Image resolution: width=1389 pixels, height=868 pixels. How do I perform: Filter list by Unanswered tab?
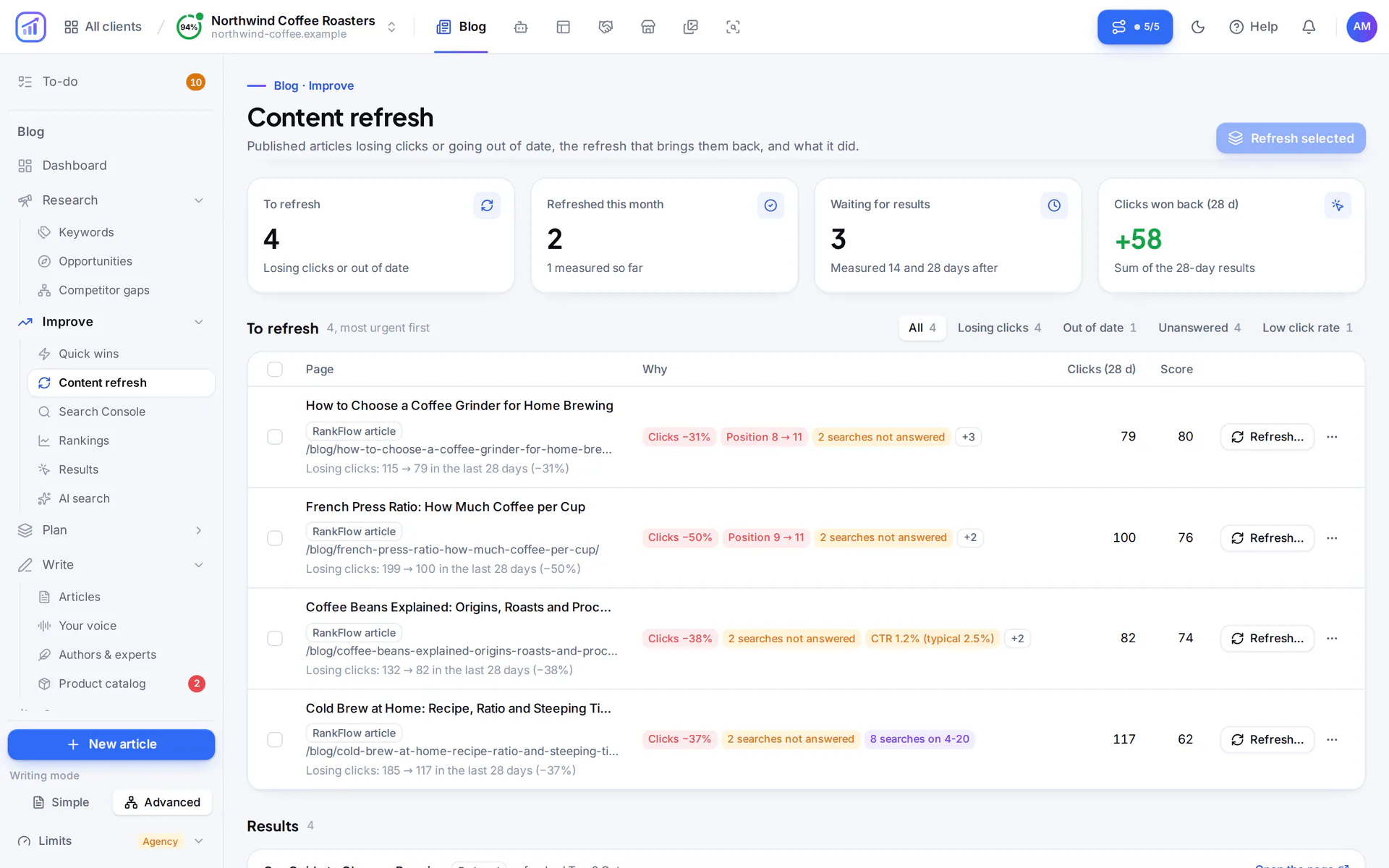pos(1199,328)
